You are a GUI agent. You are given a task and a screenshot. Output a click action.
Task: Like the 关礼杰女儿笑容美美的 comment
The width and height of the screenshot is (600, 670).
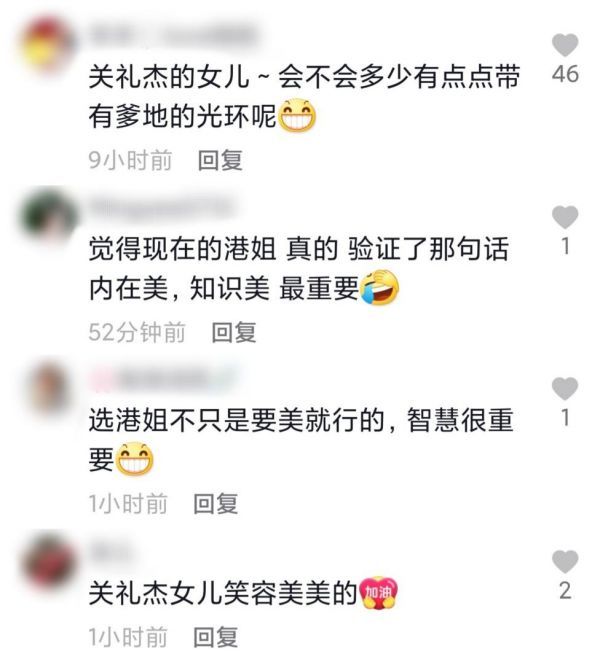tap(565, 561)
